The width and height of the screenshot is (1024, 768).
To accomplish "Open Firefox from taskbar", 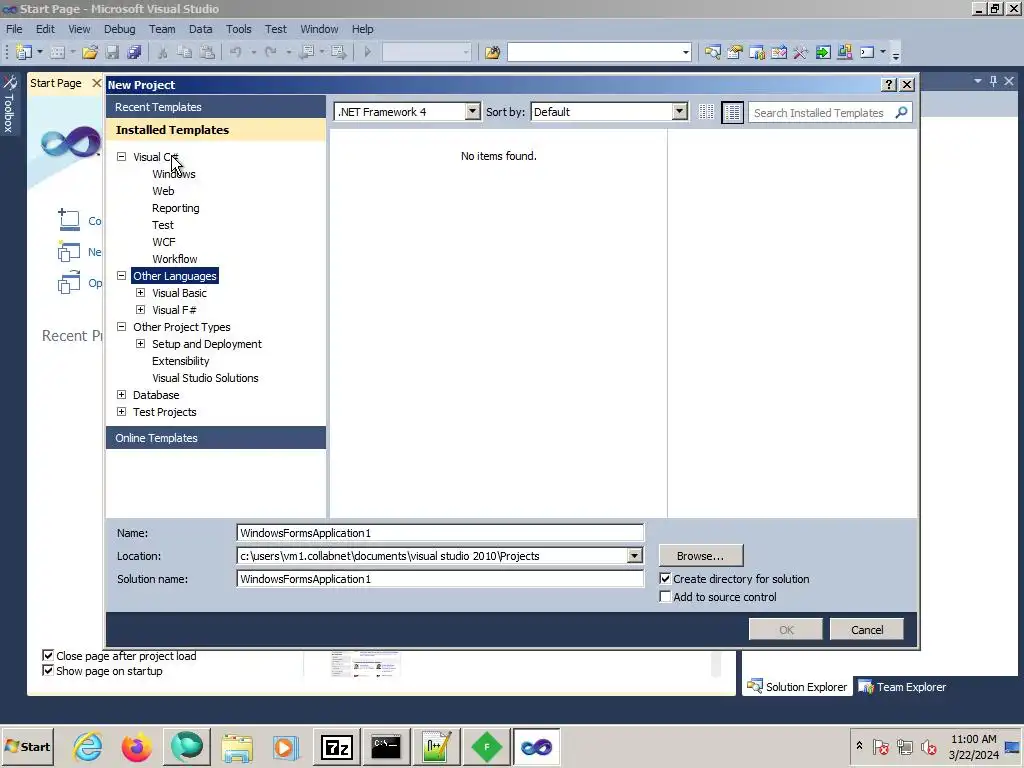I will 136,746.
